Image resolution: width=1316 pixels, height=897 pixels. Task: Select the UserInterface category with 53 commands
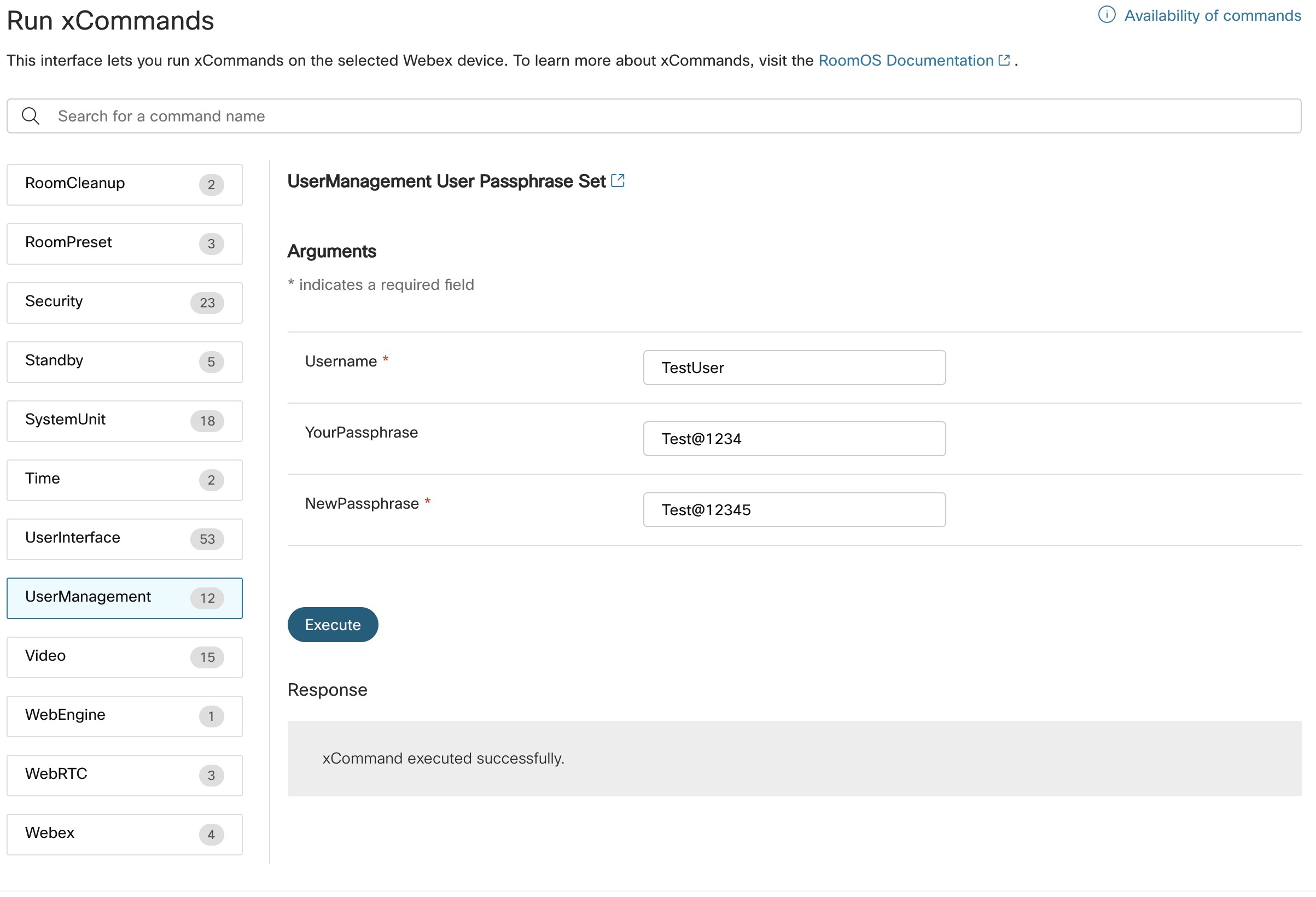point(125,539)
